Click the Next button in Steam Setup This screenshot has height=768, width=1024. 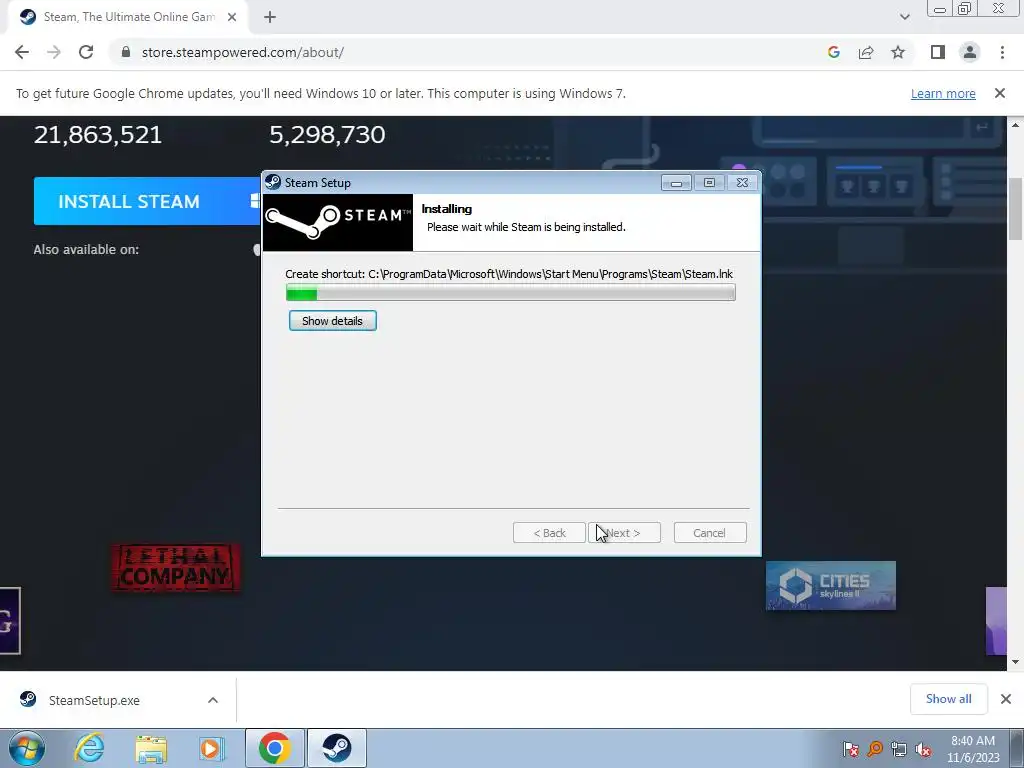tap(624, 533)
